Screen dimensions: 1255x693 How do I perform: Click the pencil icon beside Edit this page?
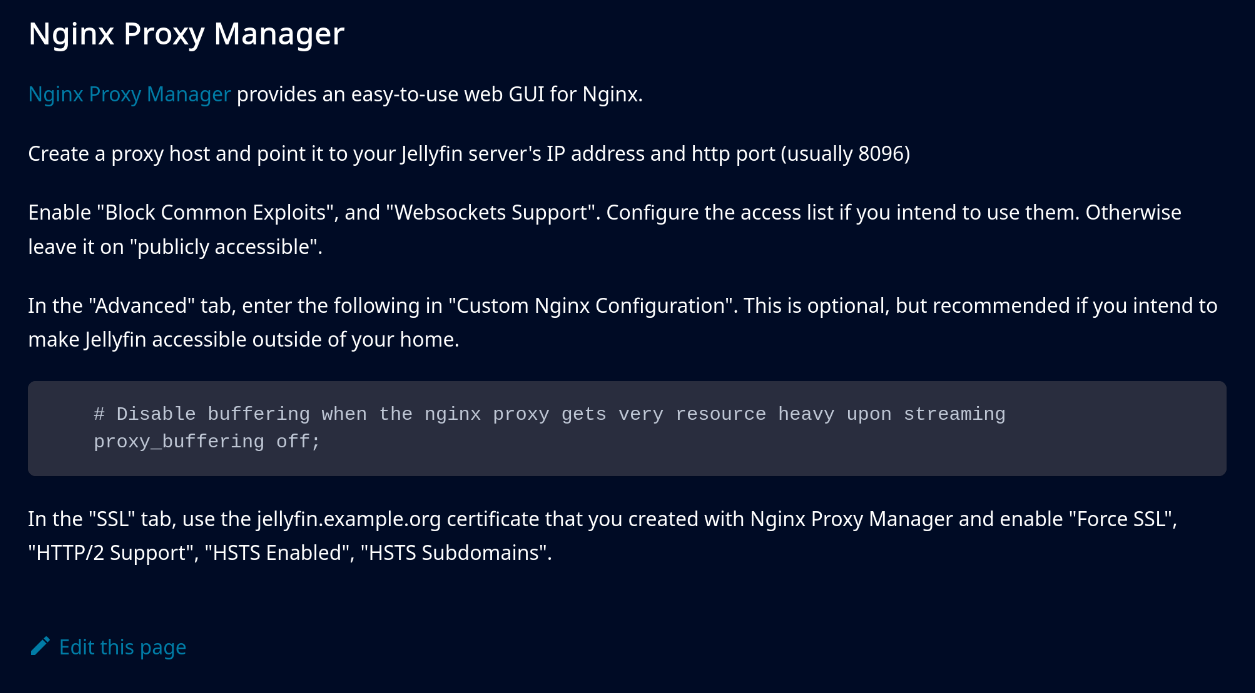(x=40, y=647)
